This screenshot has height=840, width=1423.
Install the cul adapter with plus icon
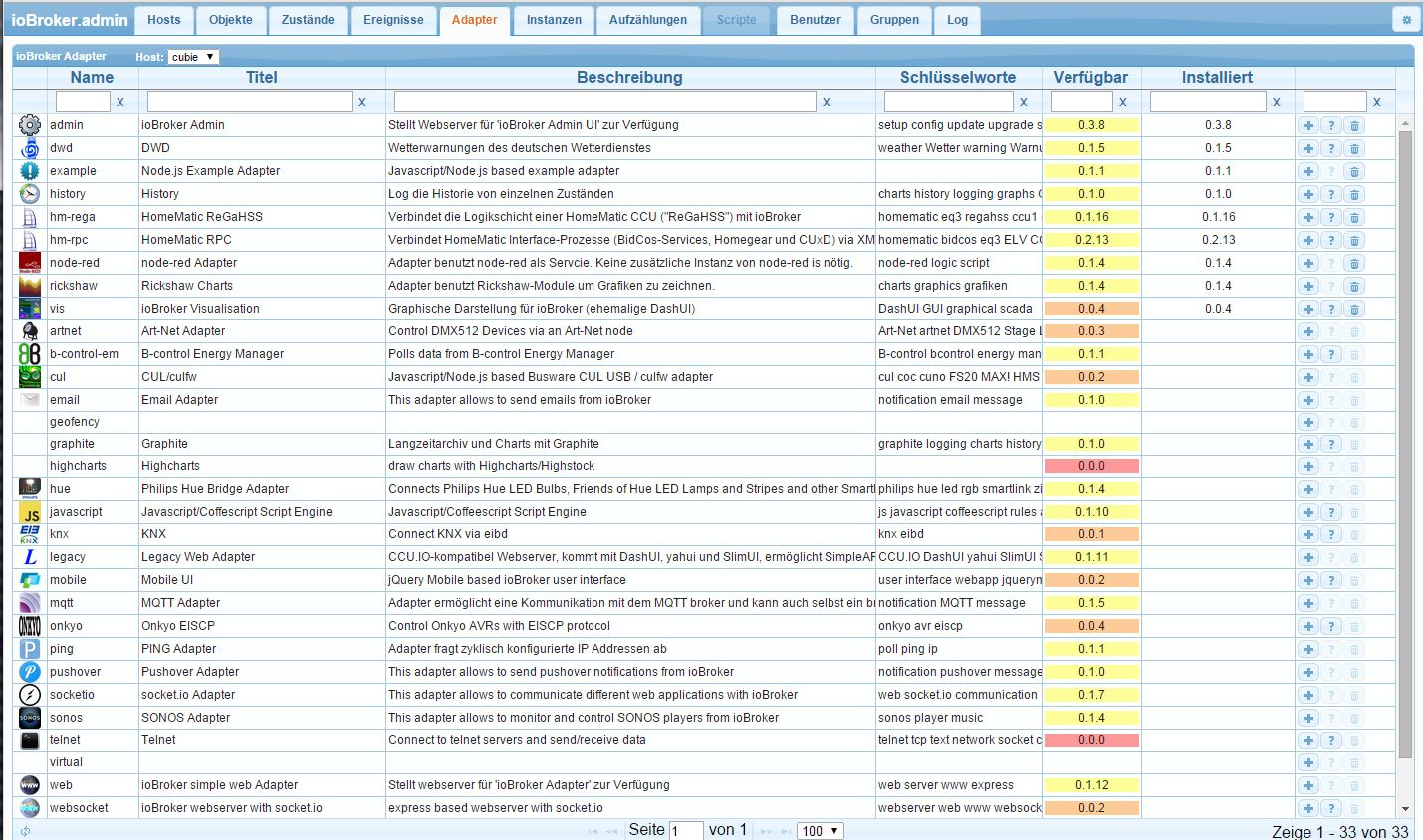(x=1308, y=377)
